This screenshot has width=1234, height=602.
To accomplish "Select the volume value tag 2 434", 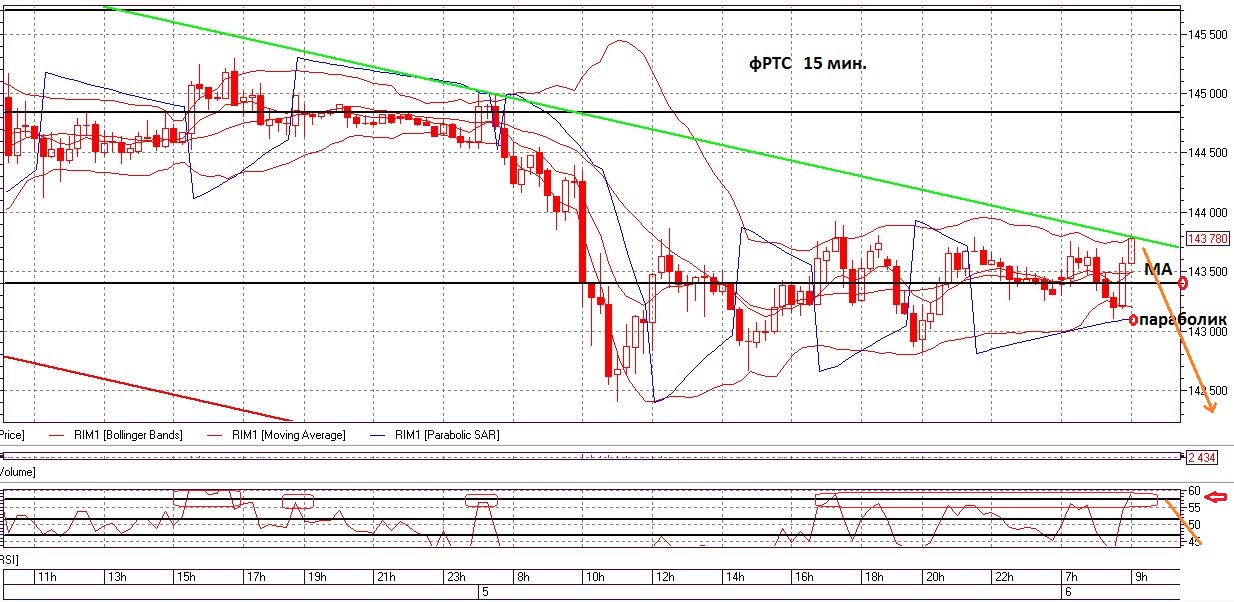I will click(1201, 457).
